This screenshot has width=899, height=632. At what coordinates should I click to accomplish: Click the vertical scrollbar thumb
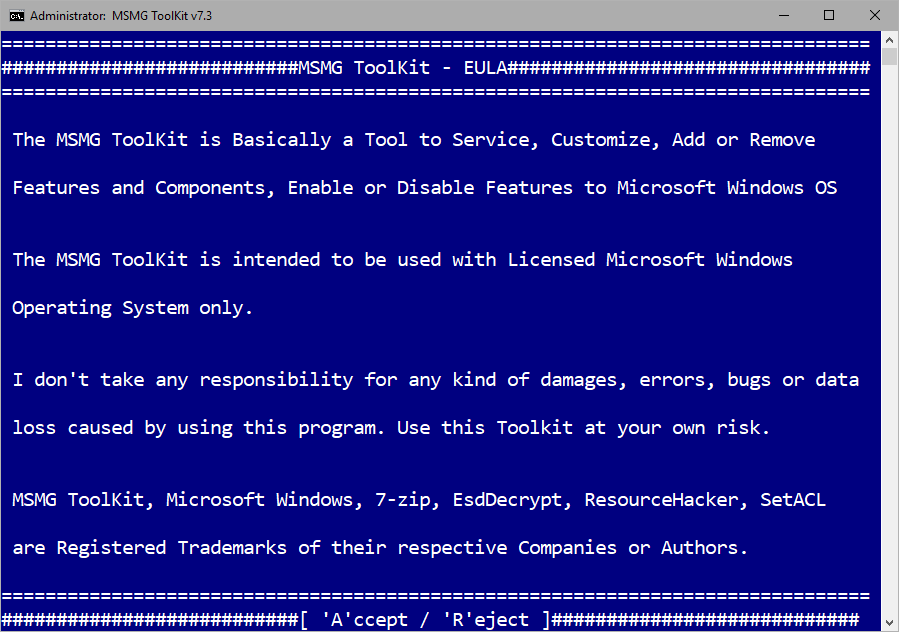pos(889,57)
